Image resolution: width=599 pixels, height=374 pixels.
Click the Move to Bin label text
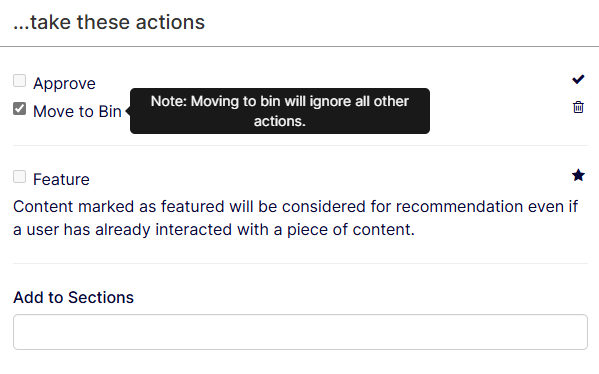(77, 112)
